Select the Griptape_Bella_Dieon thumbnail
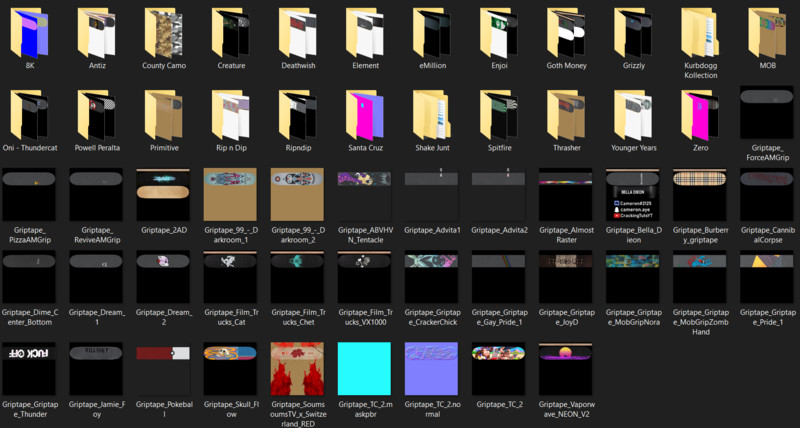The image size is (800, 428). tap(633, 195)
